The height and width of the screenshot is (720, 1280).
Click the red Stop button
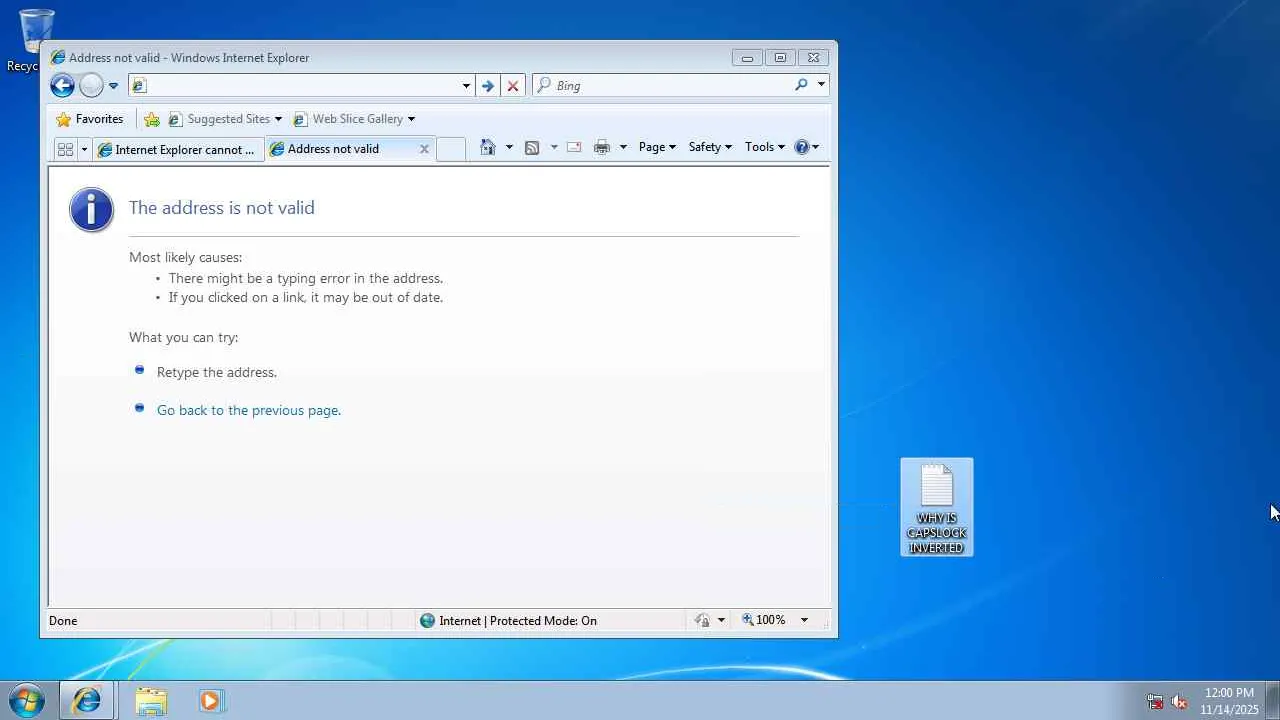pos(513,86)
